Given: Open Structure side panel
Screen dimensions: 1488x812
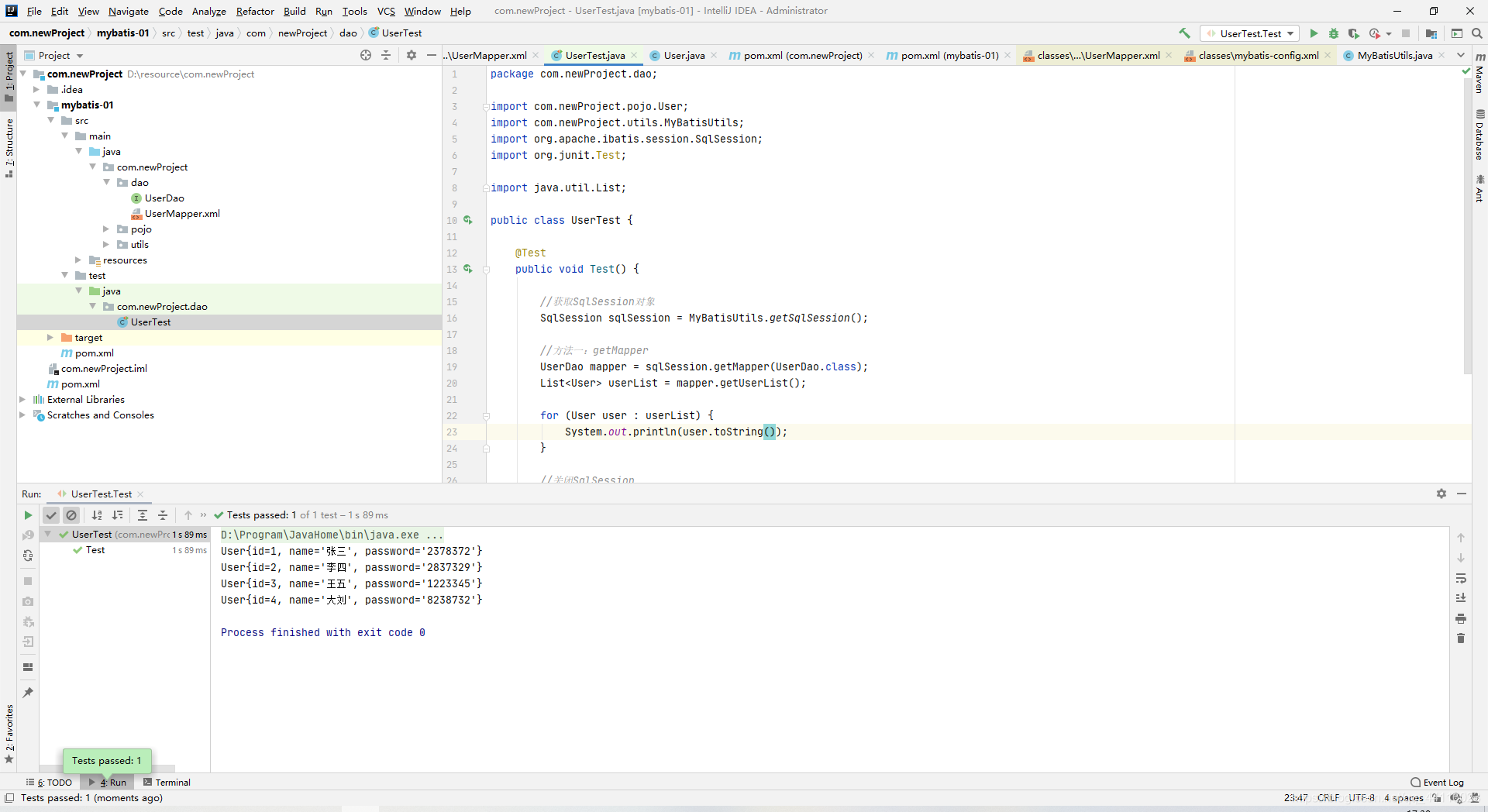Looking at the screenshot, I should click(9, 147).
